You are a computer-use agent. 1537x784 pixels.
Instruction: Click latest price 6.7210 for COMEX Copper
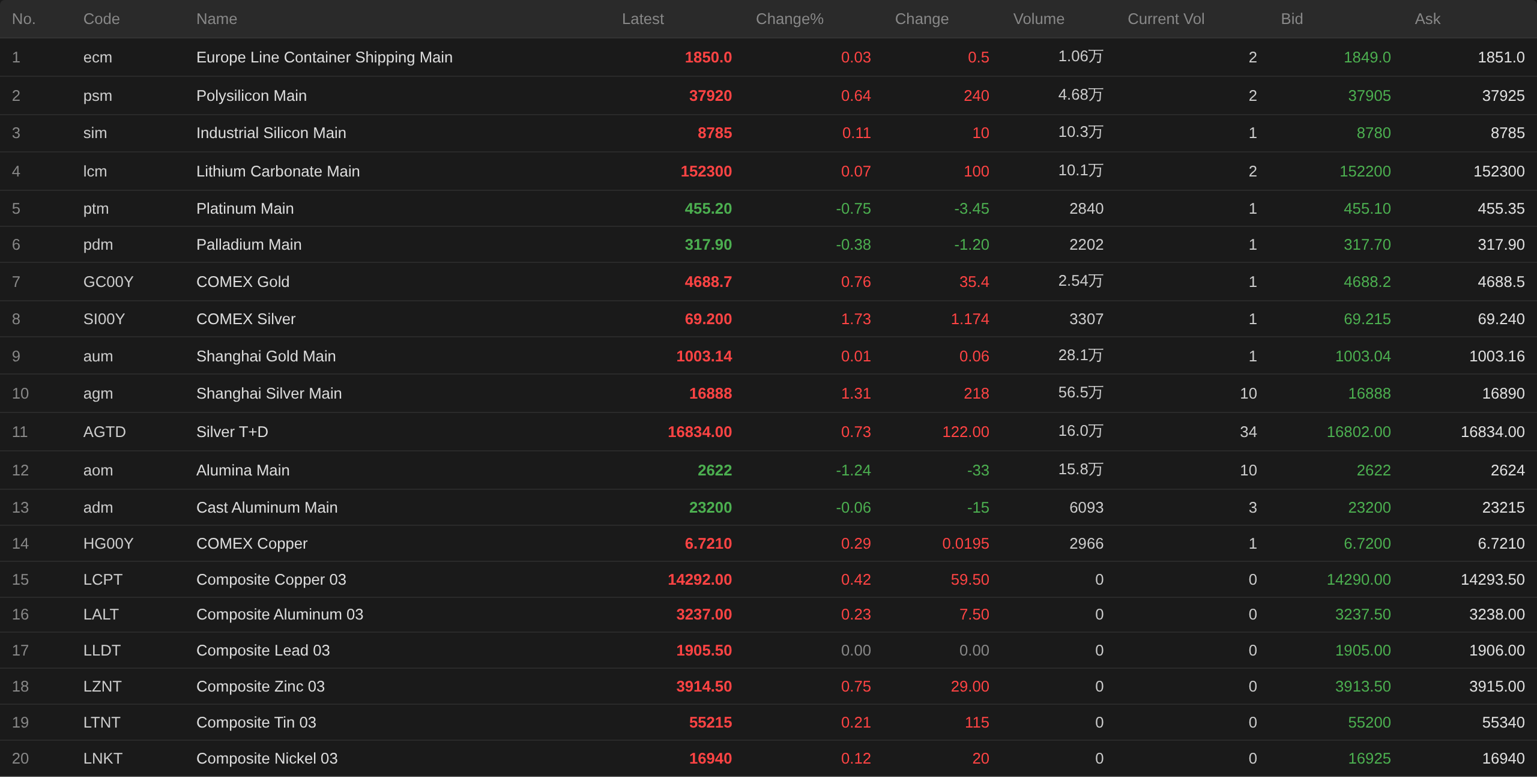[x=708, y=544]
